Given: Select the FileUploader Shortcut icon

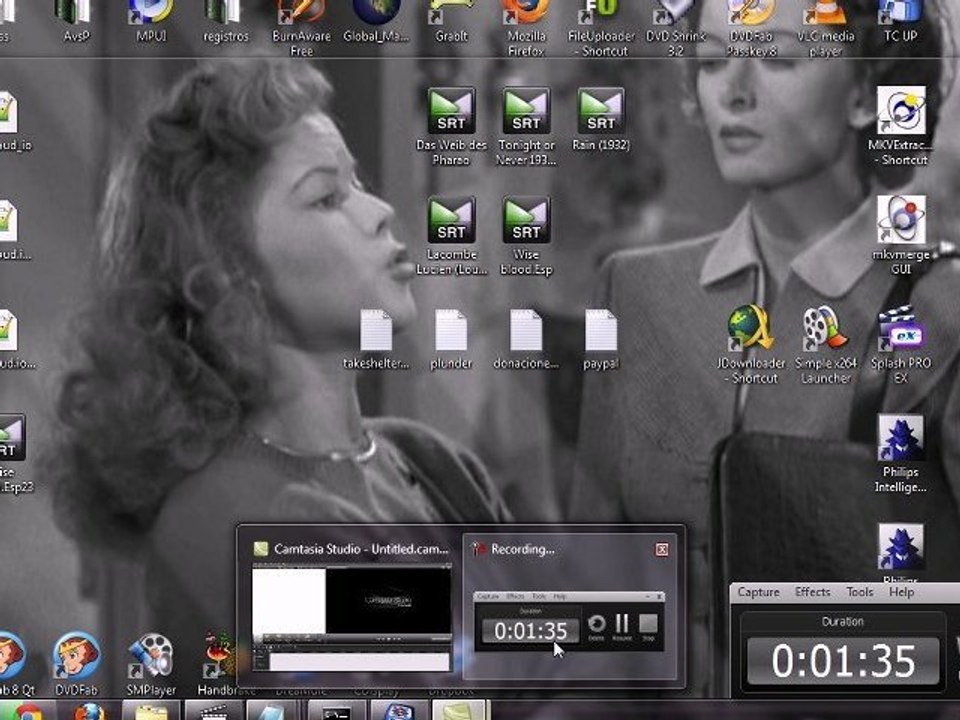Looking at the screenshot, I should coord(601,28).
